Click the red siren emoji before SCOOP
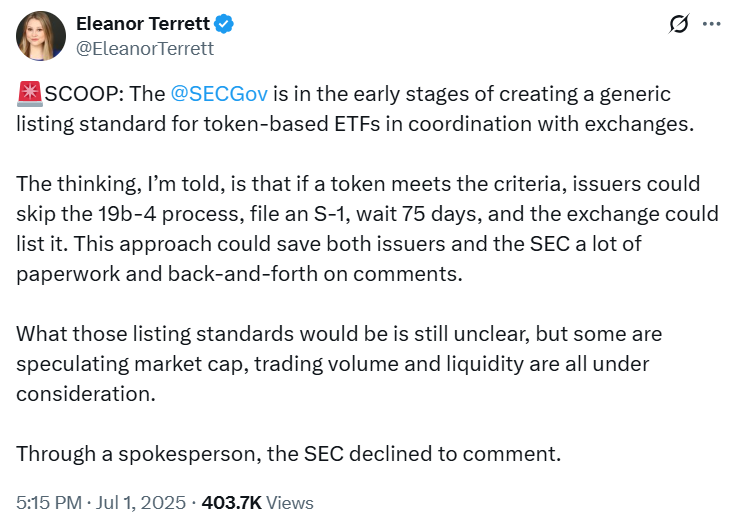The width and height of the screenshot is (731, 526). click(30, 93)
